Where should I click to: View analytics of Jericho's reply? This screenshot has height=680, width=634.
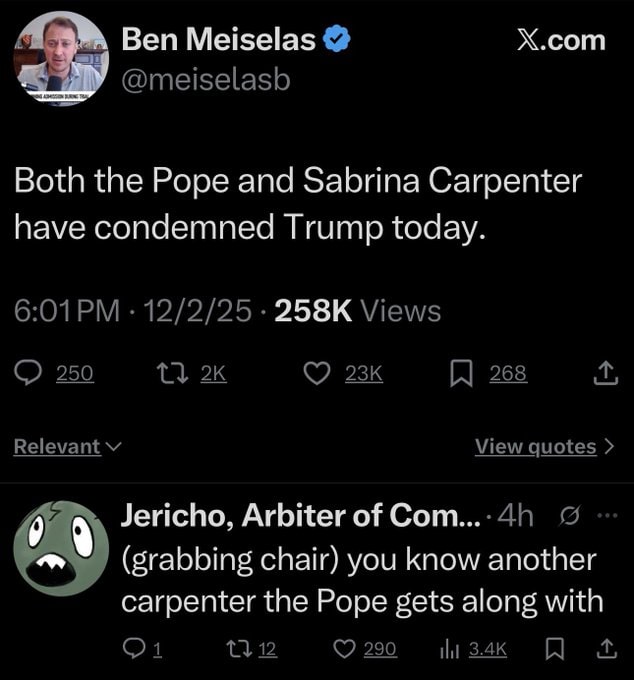tap(450, 650)
